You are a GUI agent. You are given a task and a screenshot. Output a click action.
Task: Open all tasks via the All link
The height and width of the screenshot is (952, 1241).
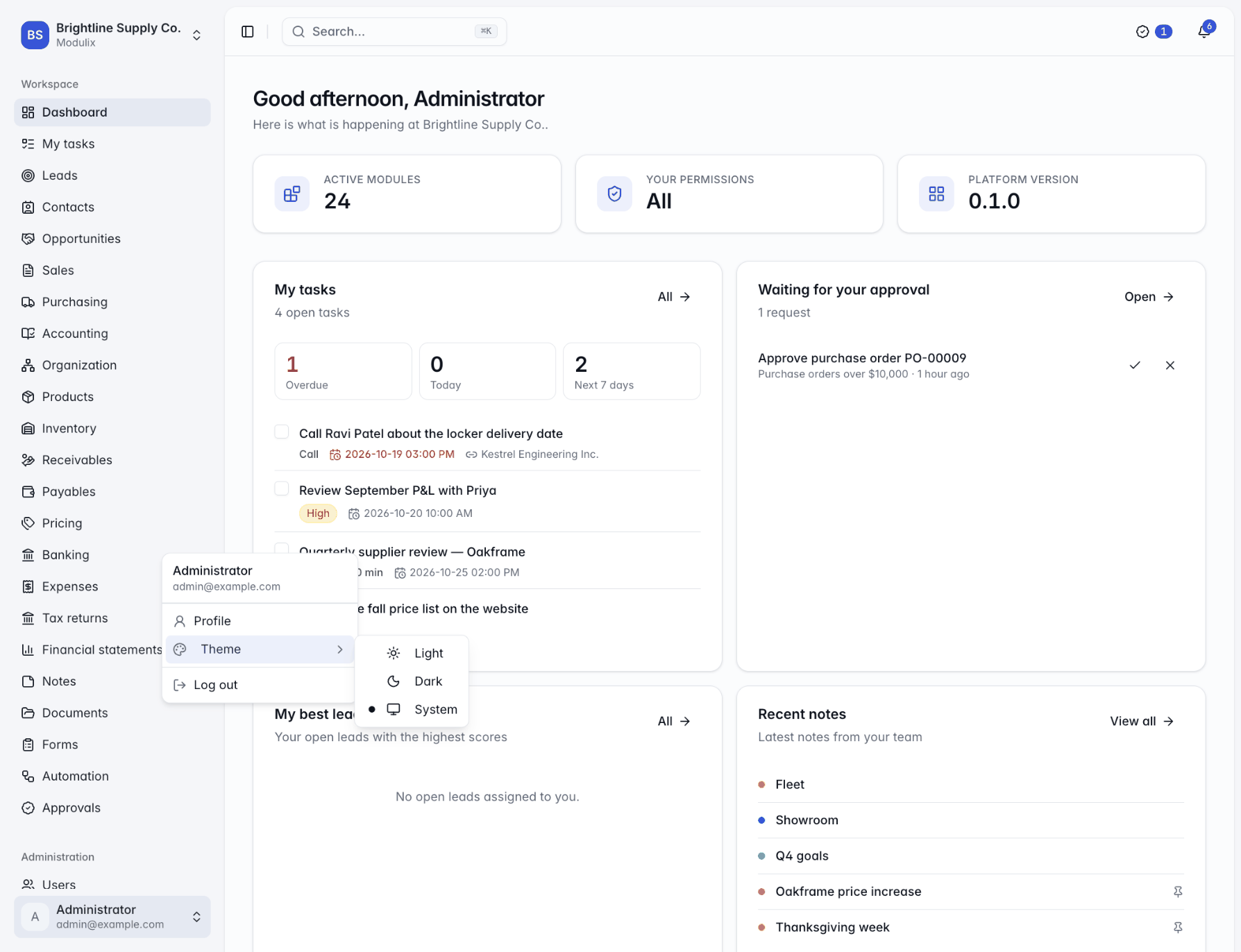(x=674, y=297)
